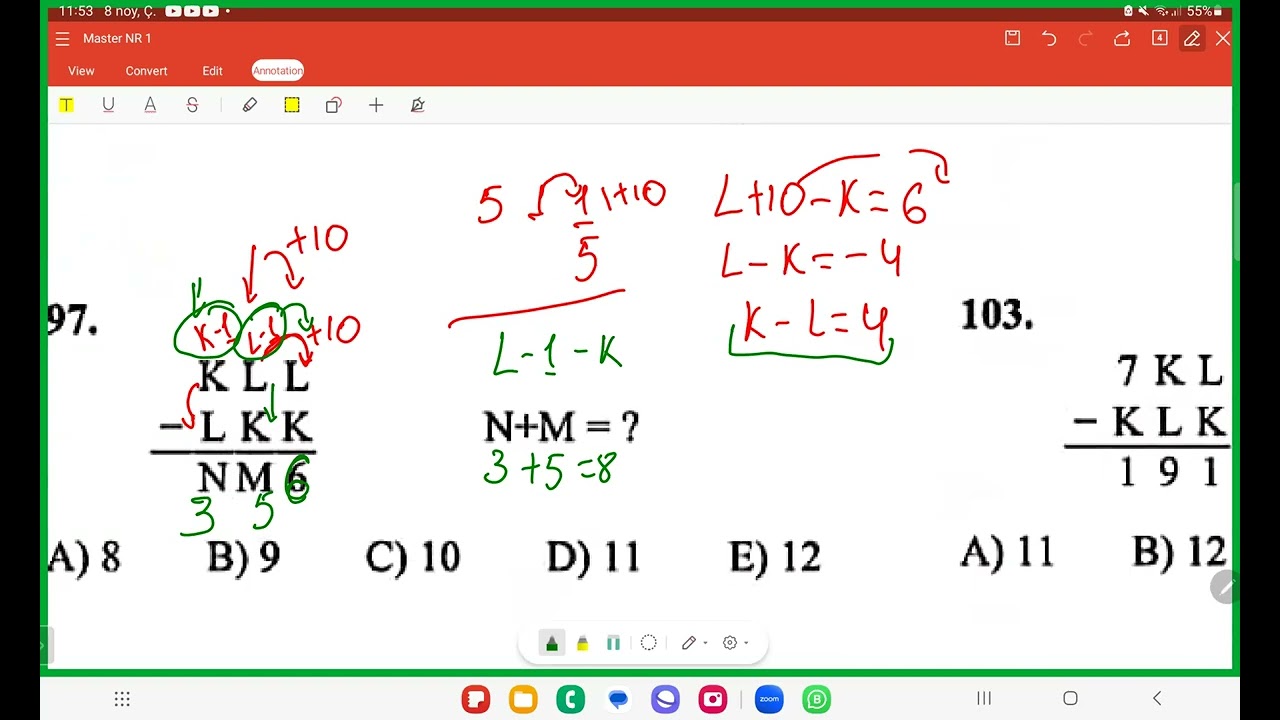Viewport: 1280px width, 720px height.
Task: Select the underline annotation tool
Action: pos(108,105)
